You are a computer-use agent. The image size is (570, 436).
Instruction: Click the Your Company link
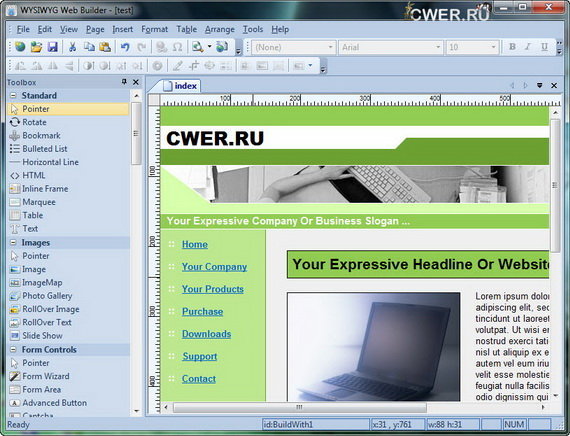point(214,267)
